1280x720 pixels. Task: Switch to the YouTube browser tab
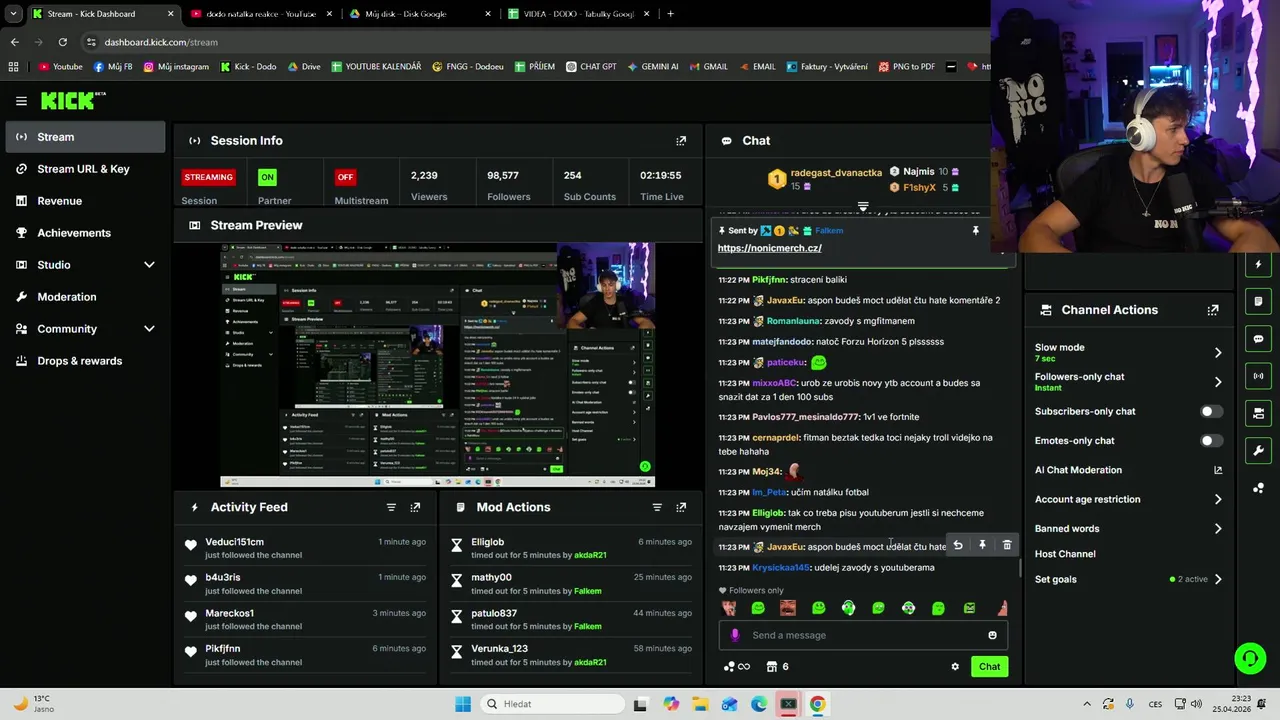(x=260, y=14)
